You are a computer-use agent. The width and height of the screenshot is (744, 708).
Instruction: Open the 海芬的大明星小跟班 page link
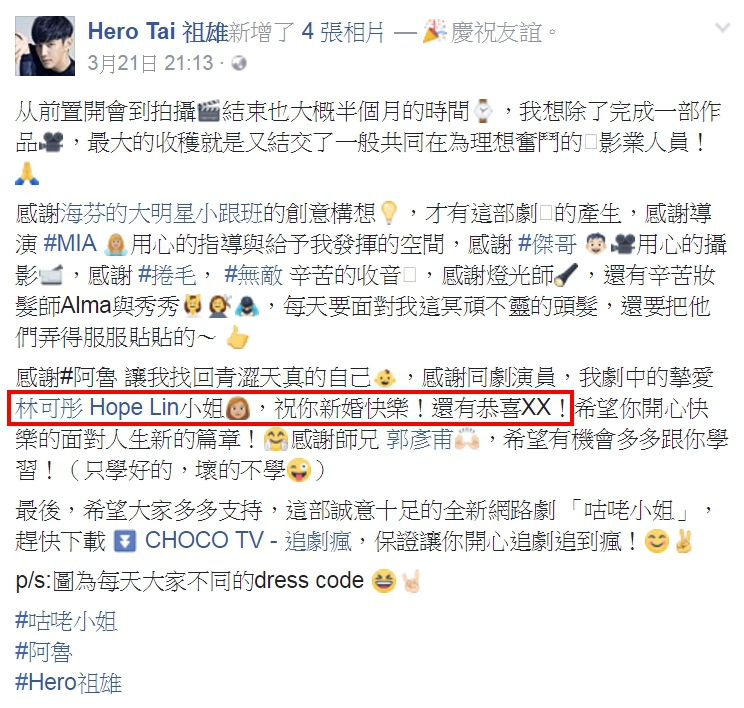pos(162,213)
